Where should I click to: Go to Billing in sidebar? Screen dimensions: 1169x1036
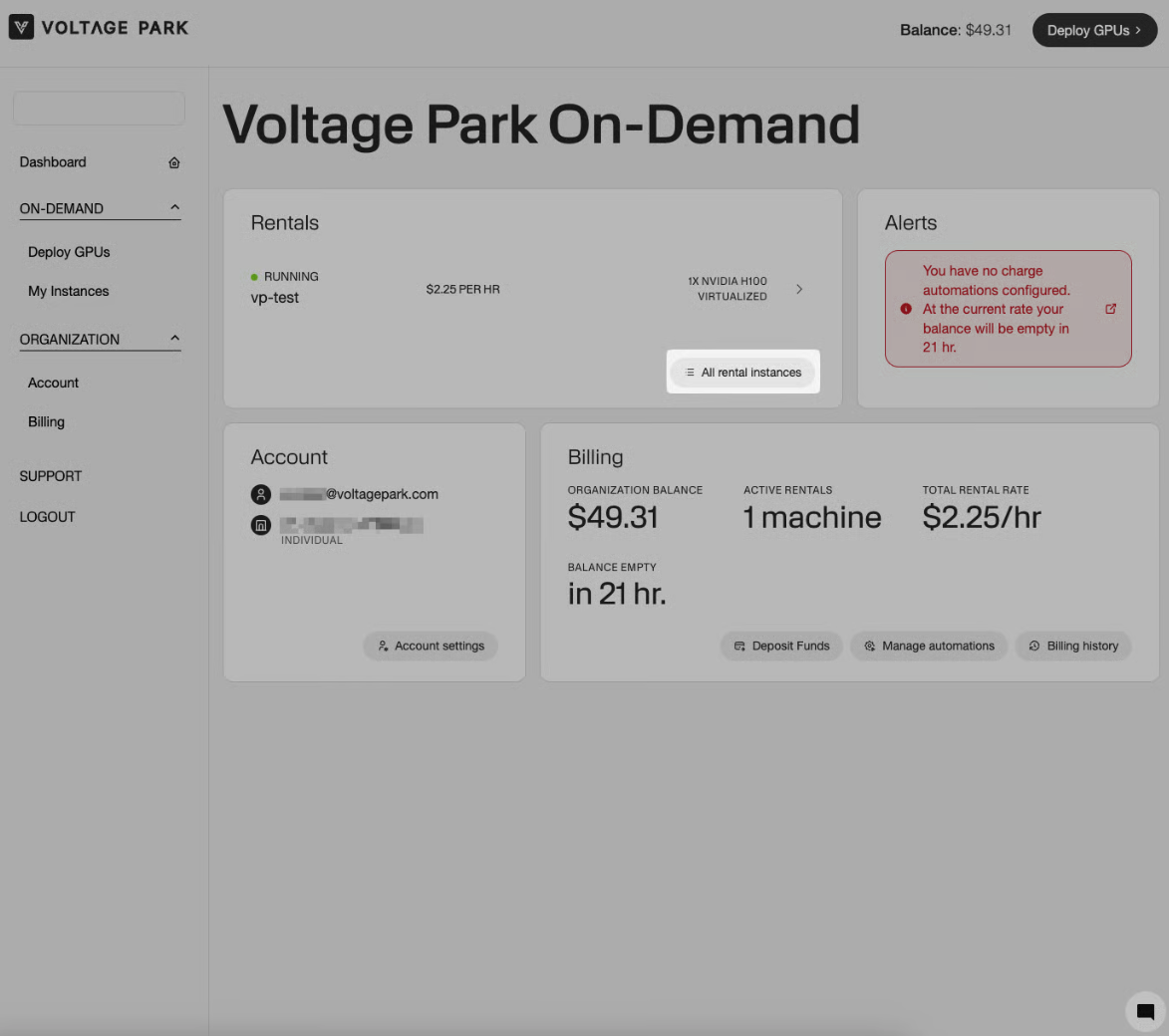click(x=47, y=422)
